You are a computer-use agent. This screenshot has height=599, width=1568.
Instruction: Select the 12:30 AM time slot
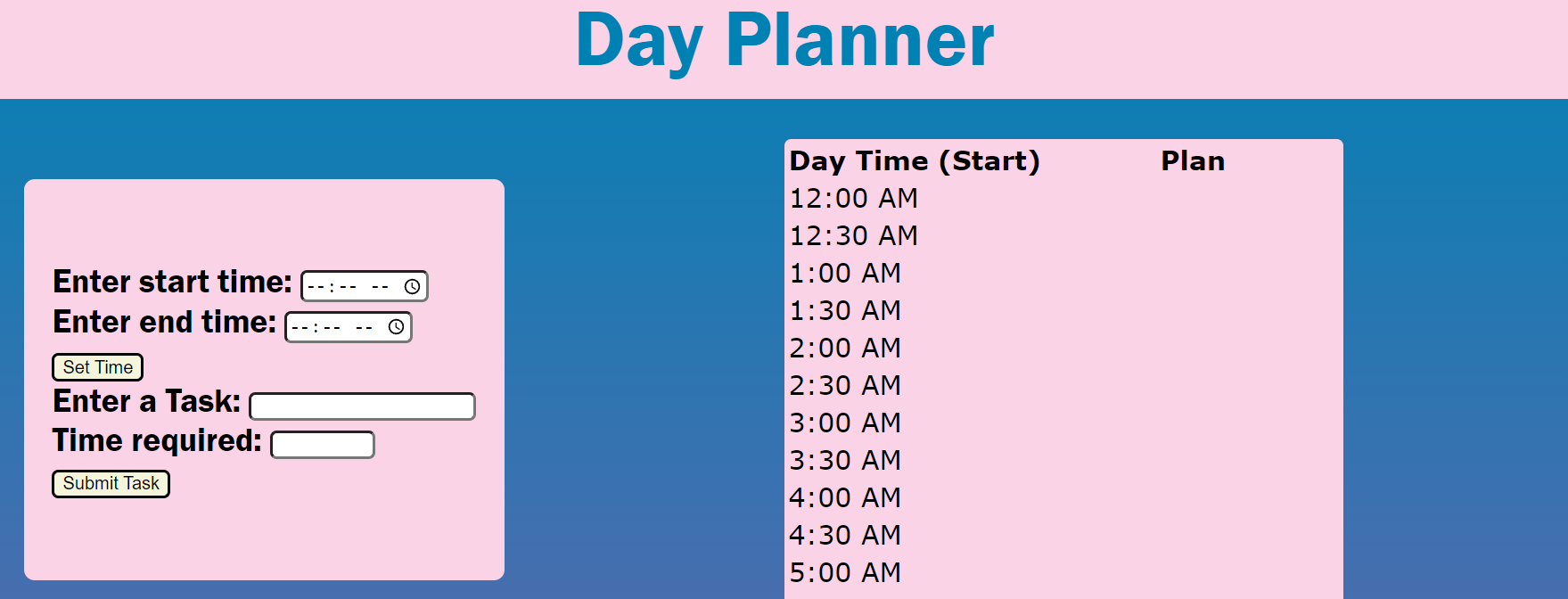point(853,235)
